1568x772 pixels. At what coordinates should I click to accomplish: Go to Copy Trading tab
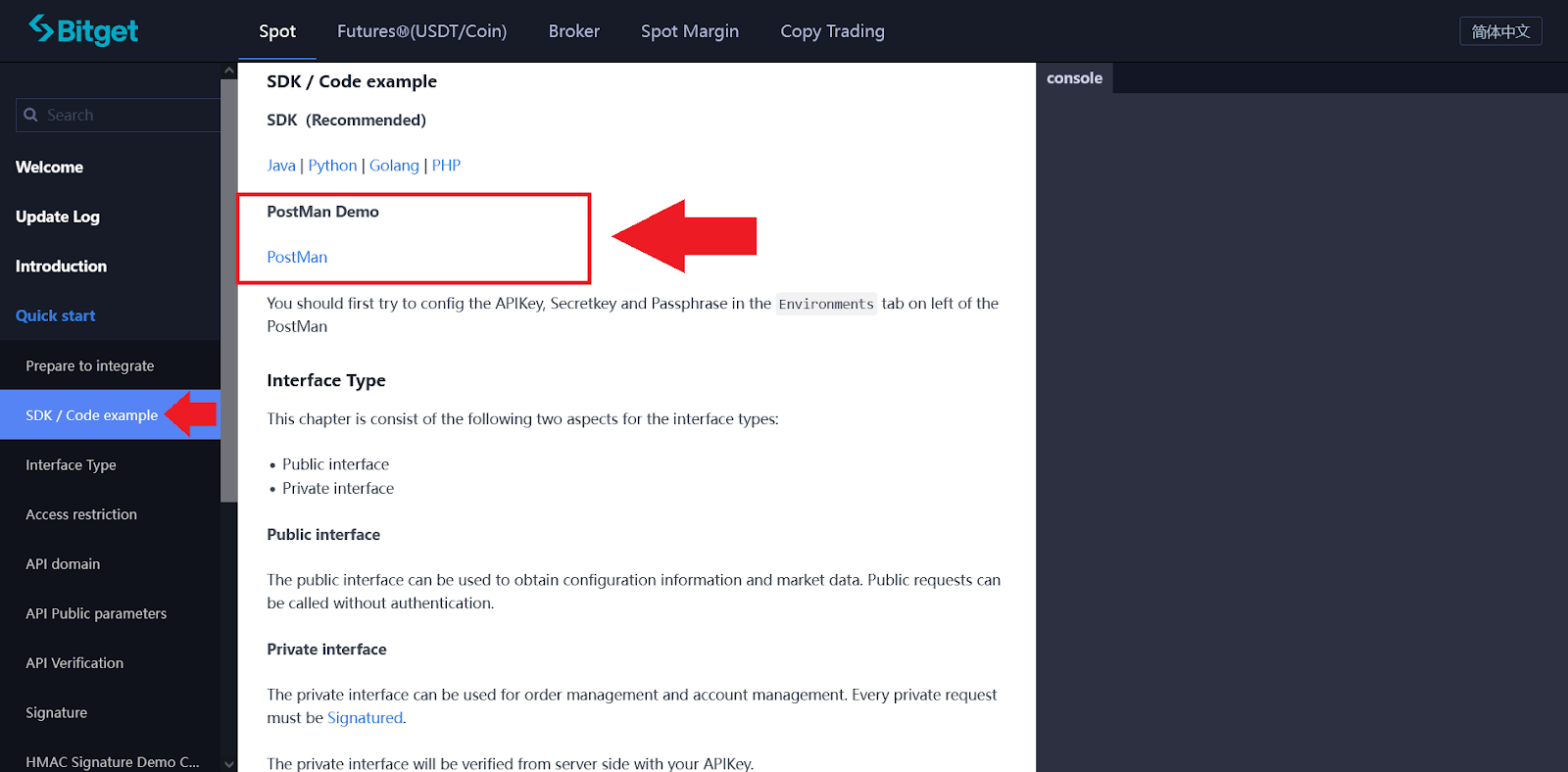832,31
